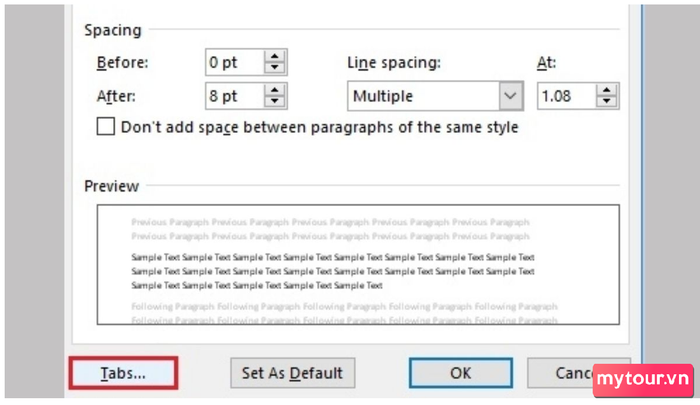Viewport: 700px width, 405px height.
Task: Decrease the Before spacing with down arrow
Action: (275, 67)
